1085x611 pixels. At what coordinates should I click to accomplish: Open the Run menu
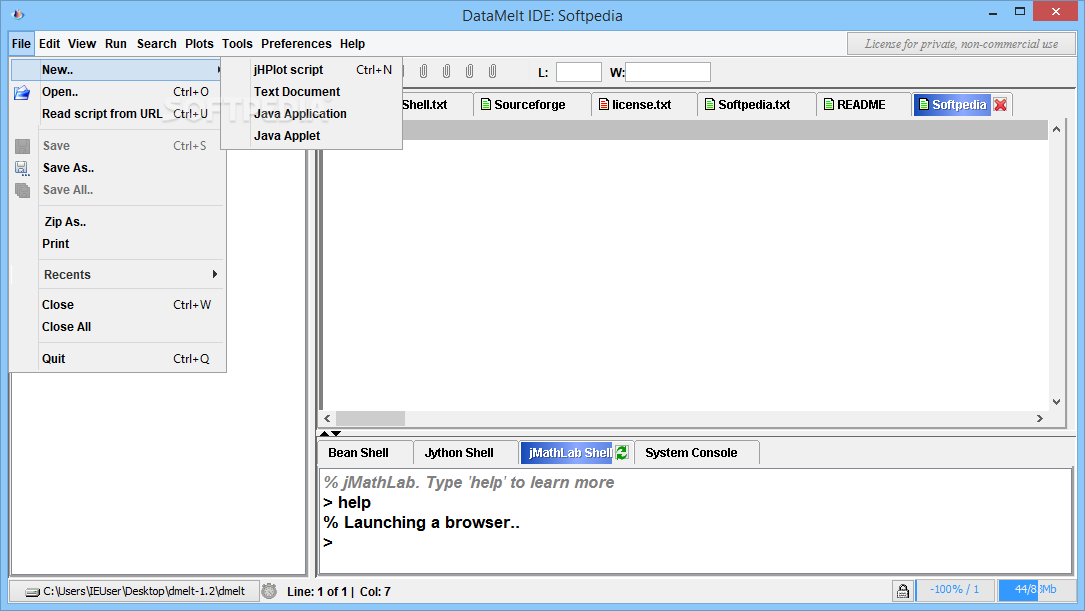[116, 44]
